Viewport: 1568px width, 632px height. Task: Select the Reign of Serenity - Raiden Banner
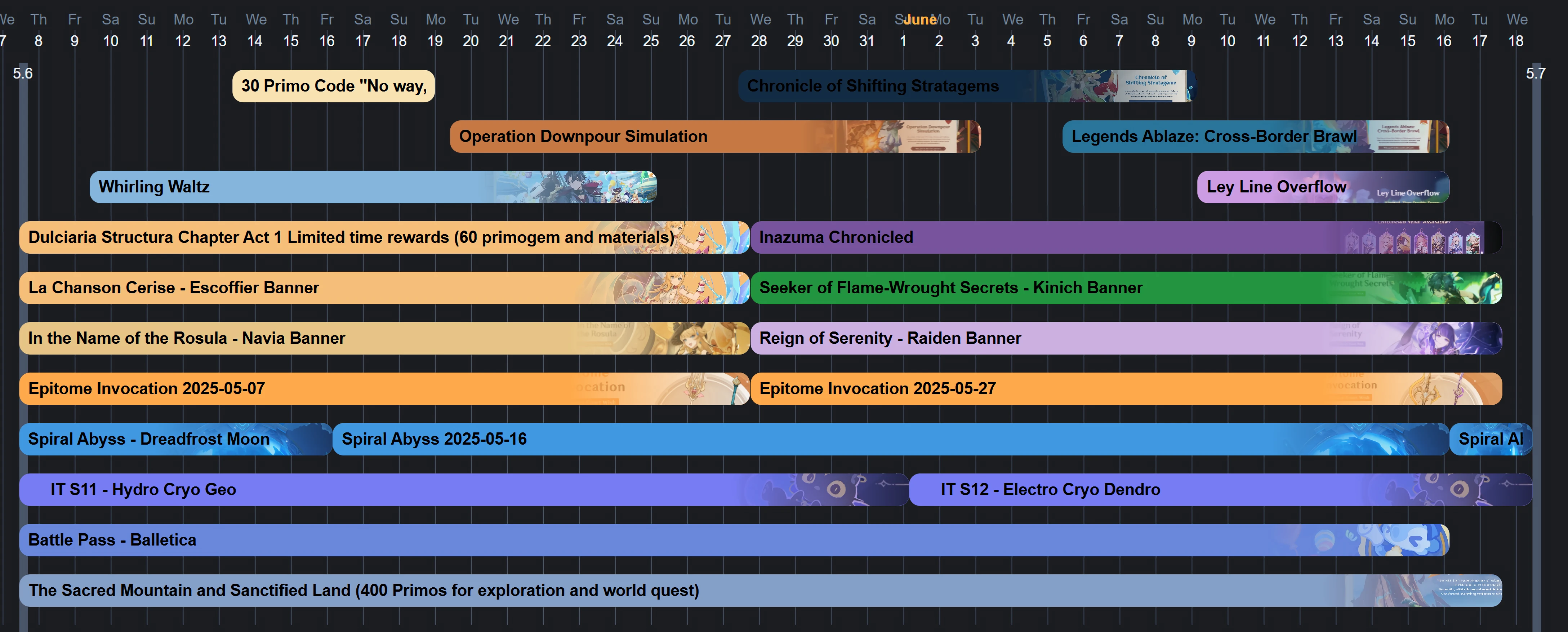tap(974, 339)
